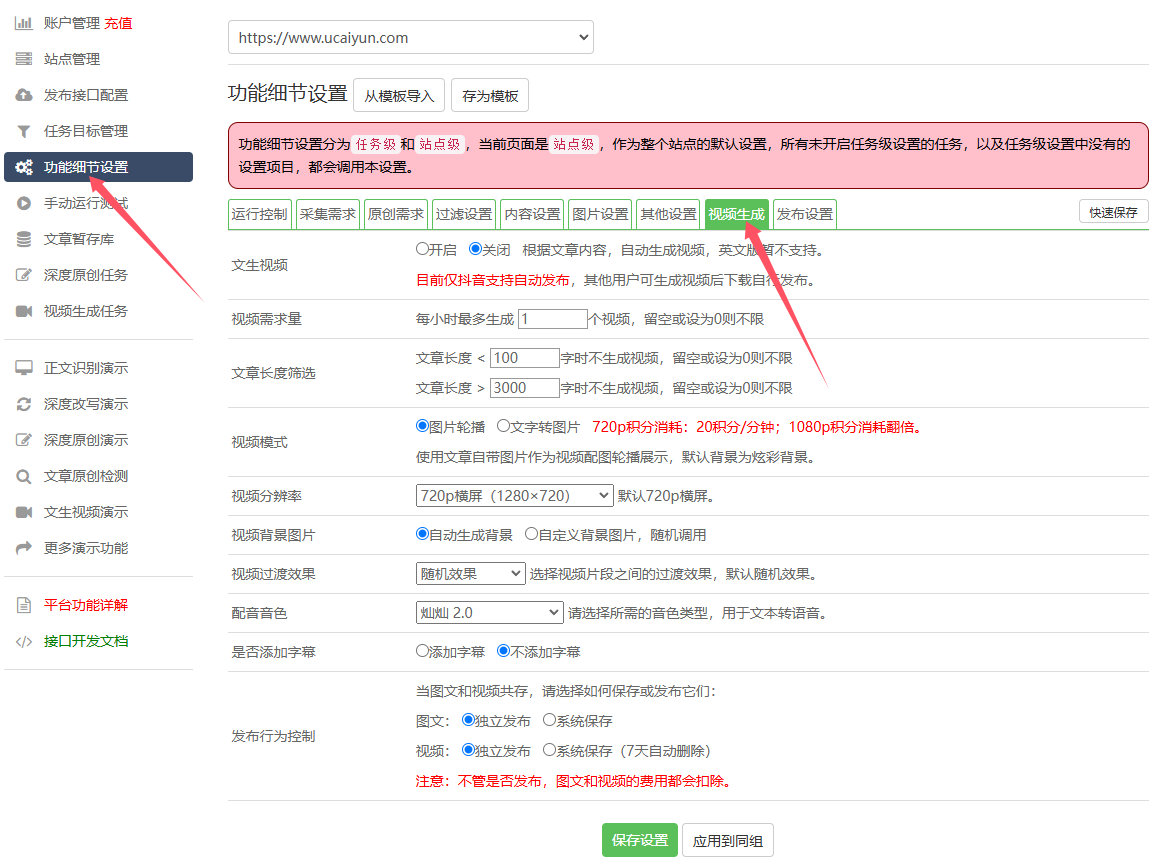Click the gears icon beside 功能细节设置
The image size is (1164, 866).
pos(24,167)
